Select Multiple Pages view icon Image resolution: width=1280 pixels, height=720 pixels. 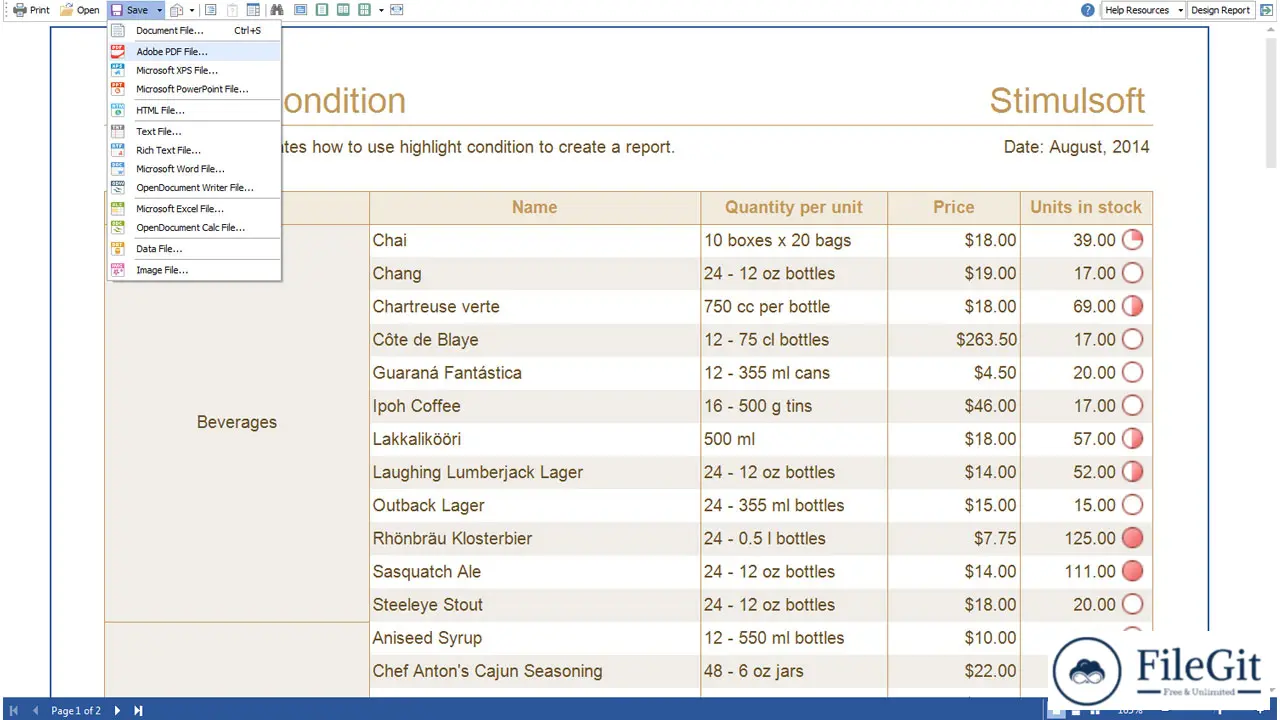pos(364,10)
